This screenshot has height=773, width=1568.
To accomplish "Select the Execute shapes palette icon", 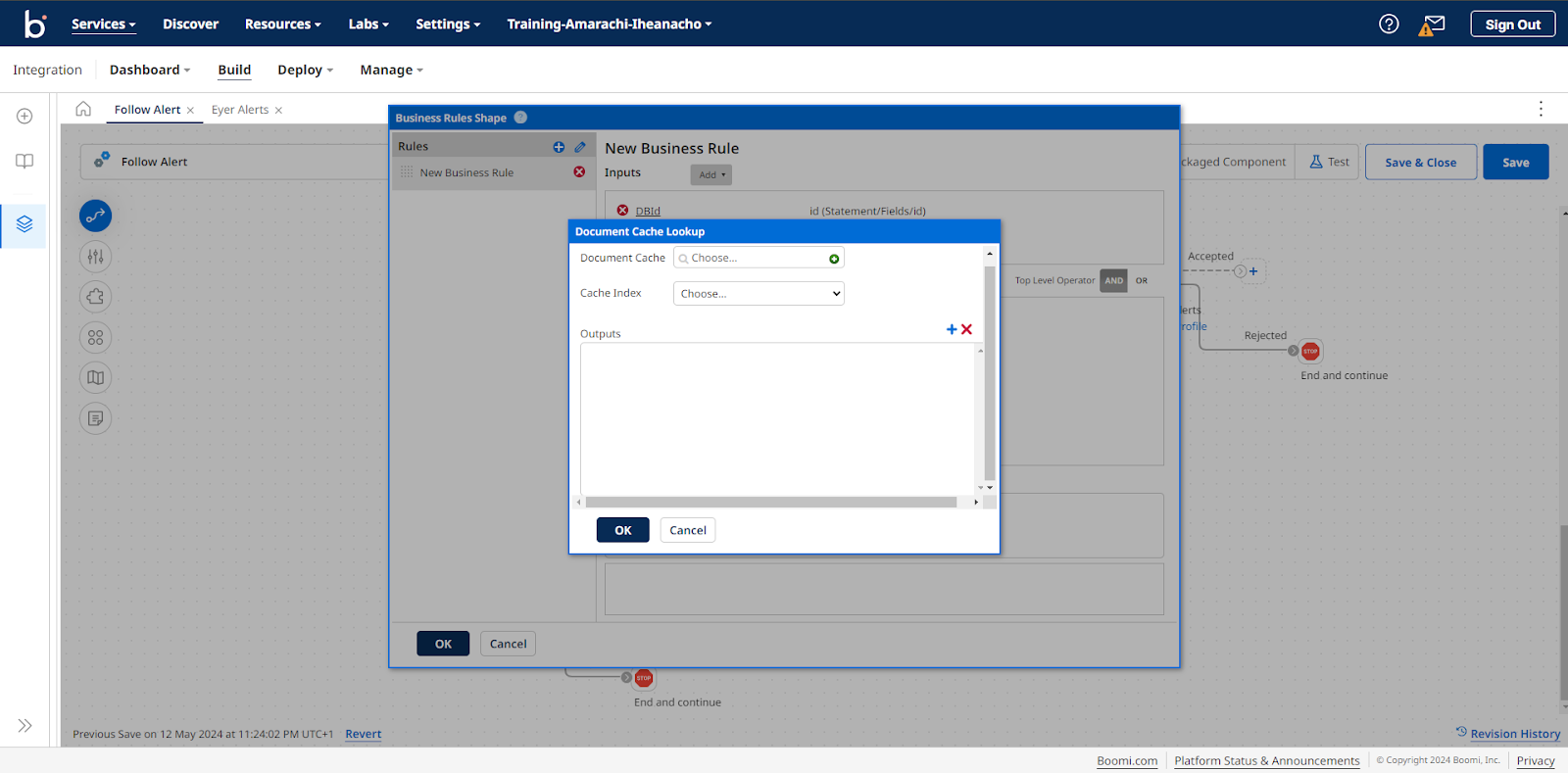I will coord(95,216).
